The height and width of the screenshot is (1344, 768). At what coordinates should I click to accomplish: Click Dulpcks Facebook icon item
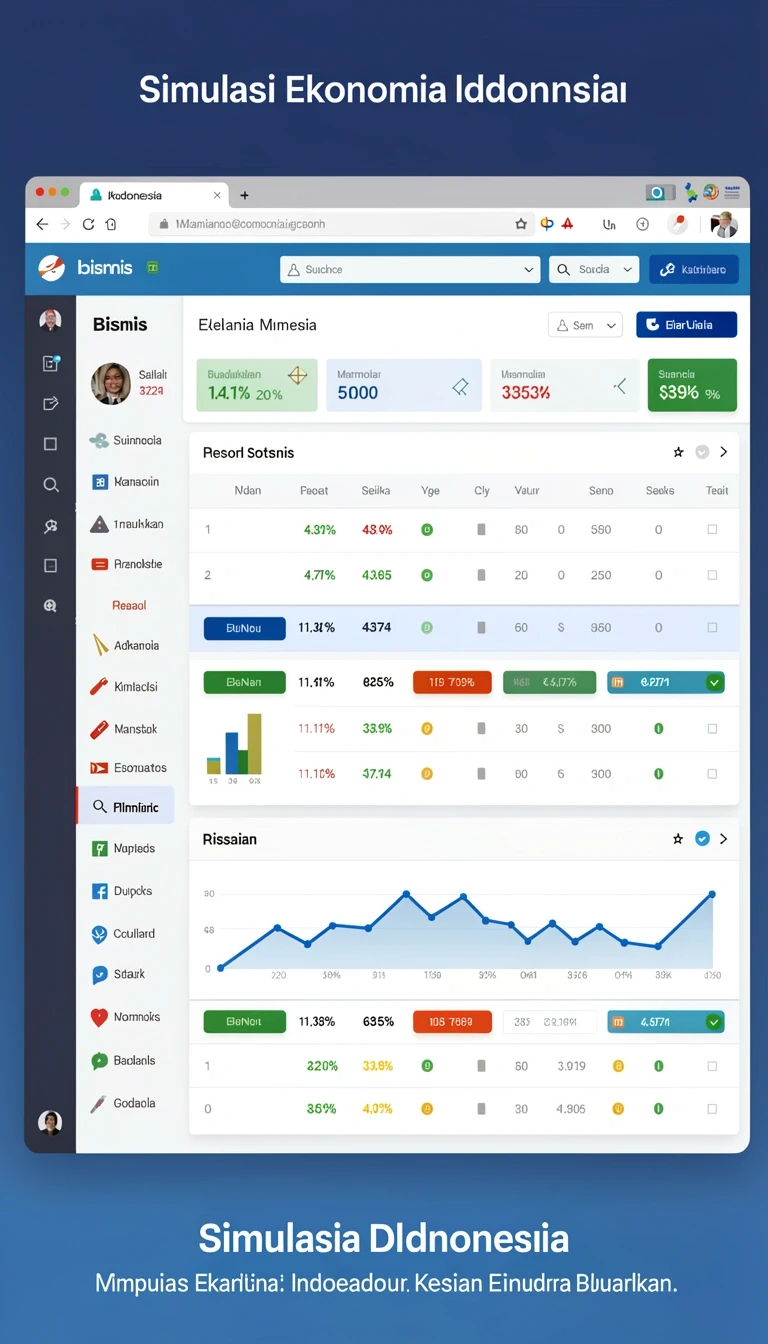(121, 891)
